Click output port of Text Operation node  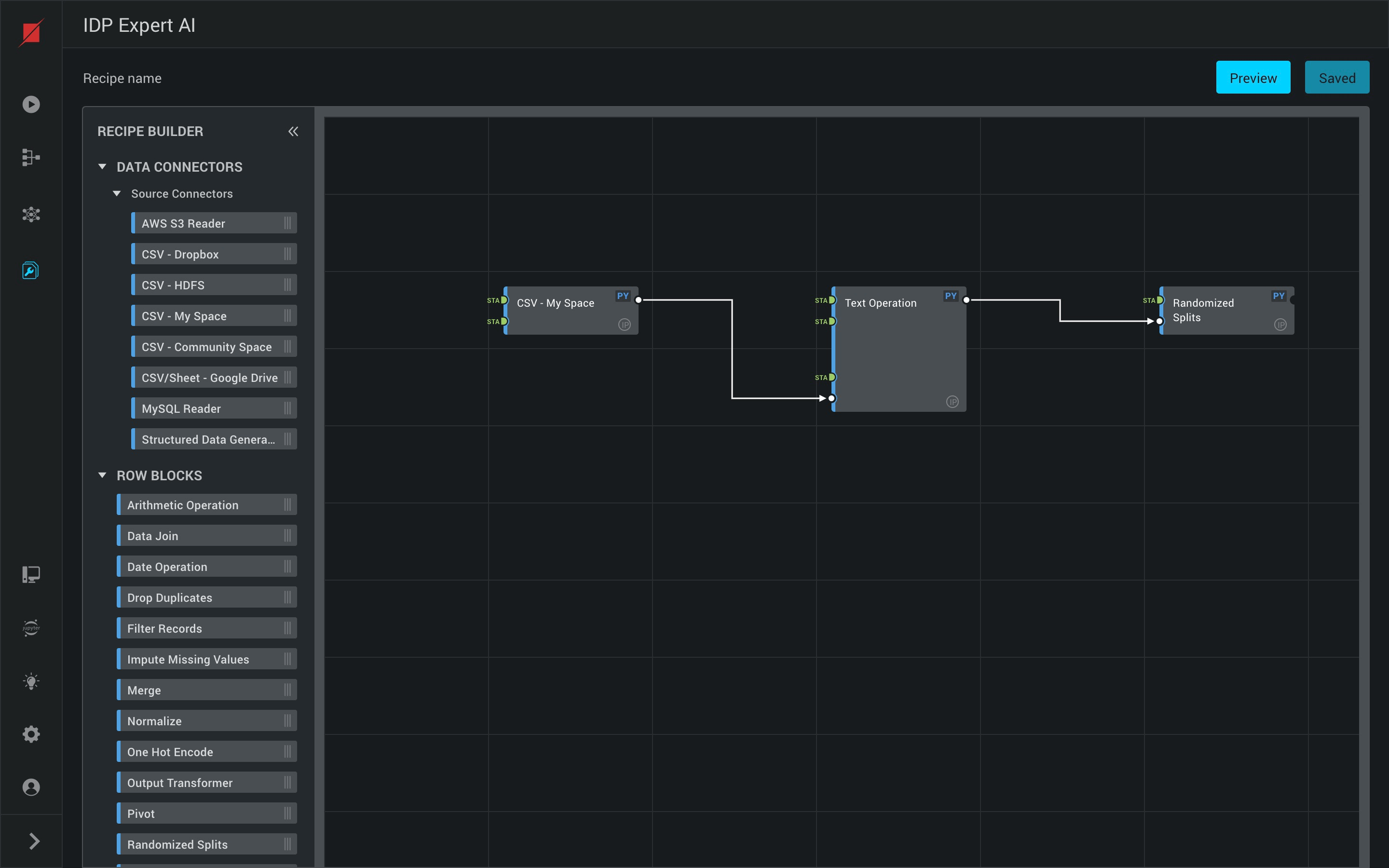[x=967, y=300]
